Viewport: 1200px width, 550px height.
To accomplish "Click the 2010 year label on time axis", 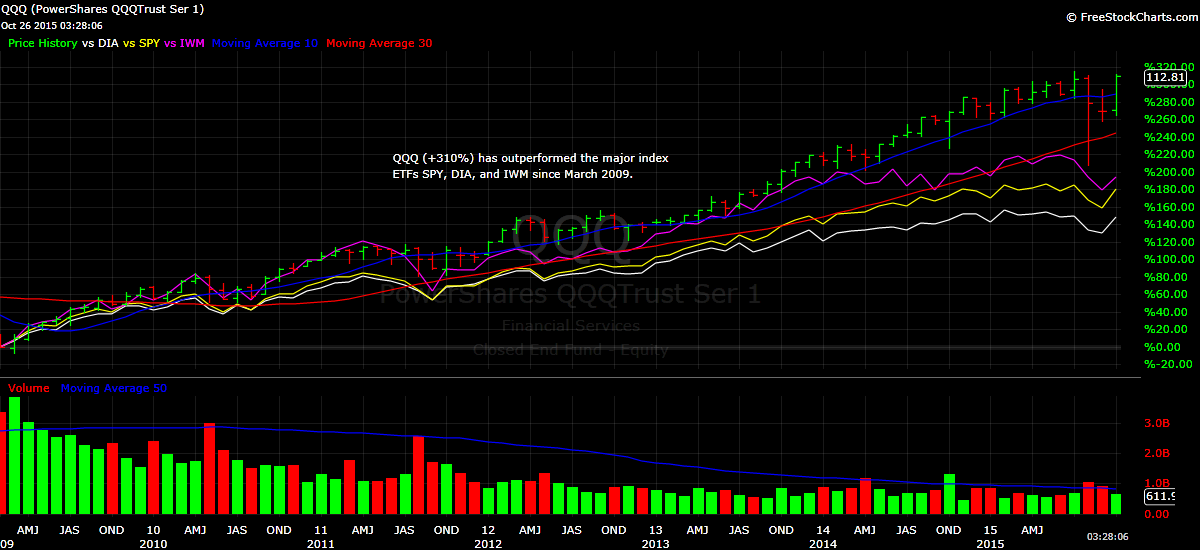I will click(x=153, y=544).
